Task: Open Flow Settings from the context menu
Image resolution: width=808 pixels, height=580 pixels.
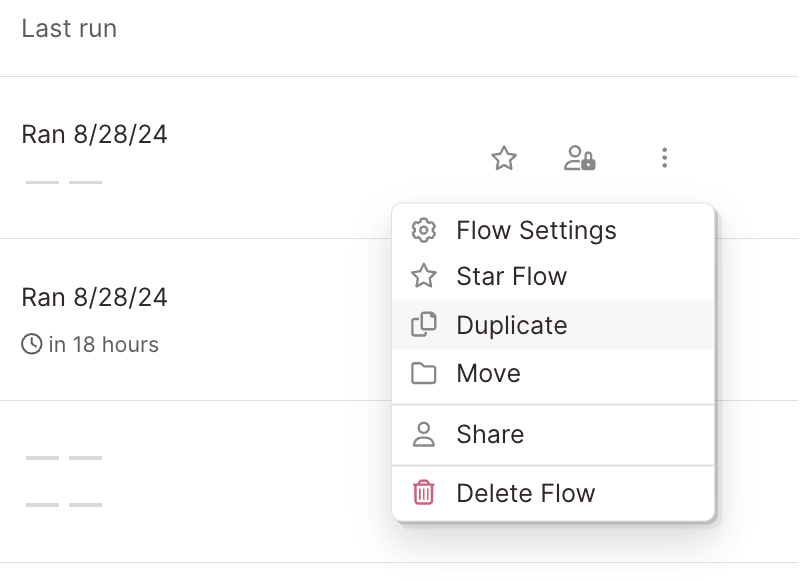Action: tap(536, 231)
